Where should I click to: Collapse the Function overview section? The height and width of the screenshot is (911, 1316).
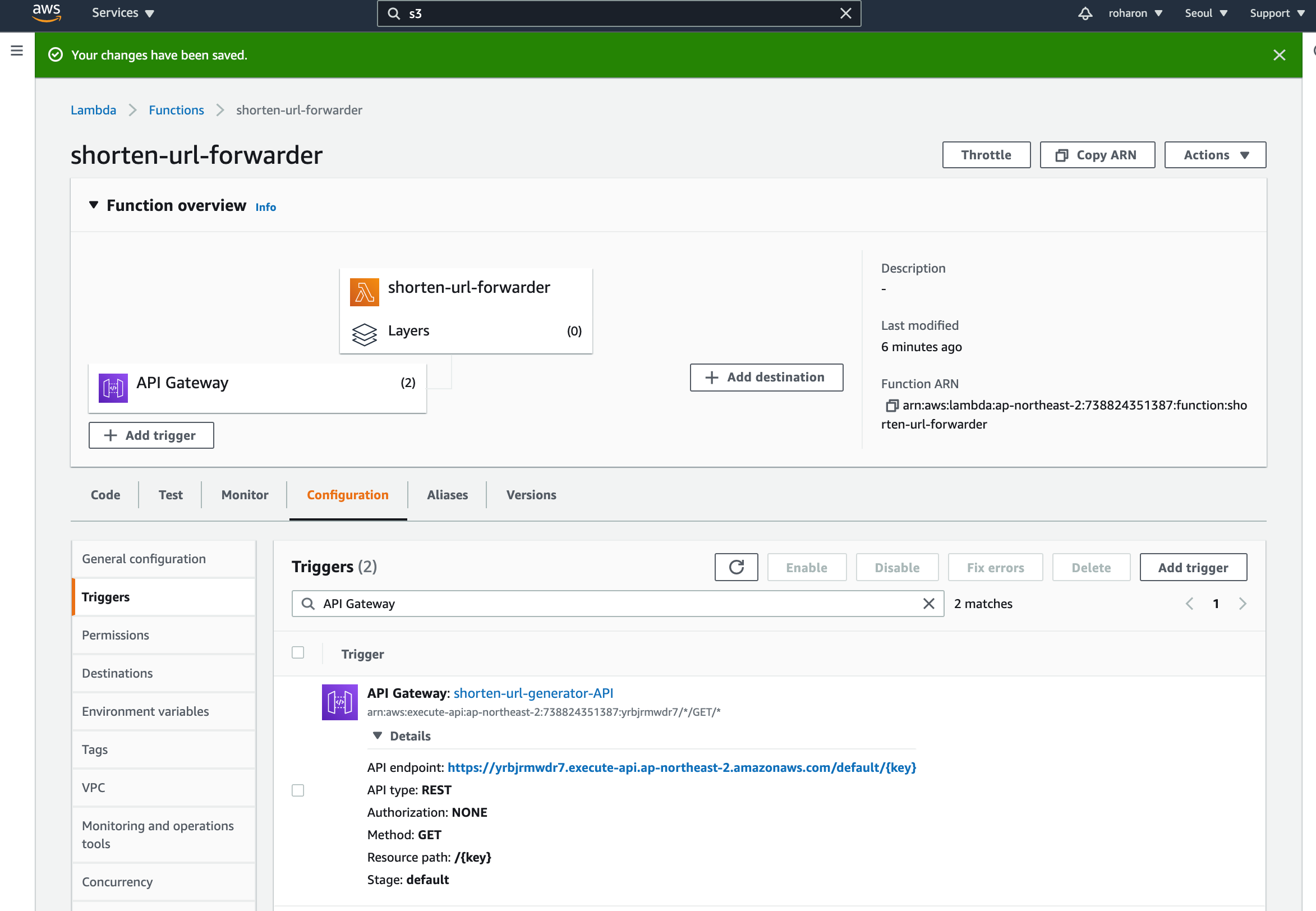94,205
